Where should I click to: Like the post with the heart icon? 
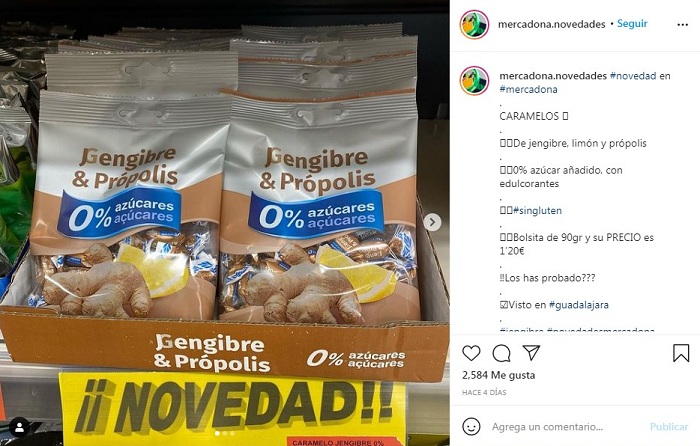pos(471,353)
